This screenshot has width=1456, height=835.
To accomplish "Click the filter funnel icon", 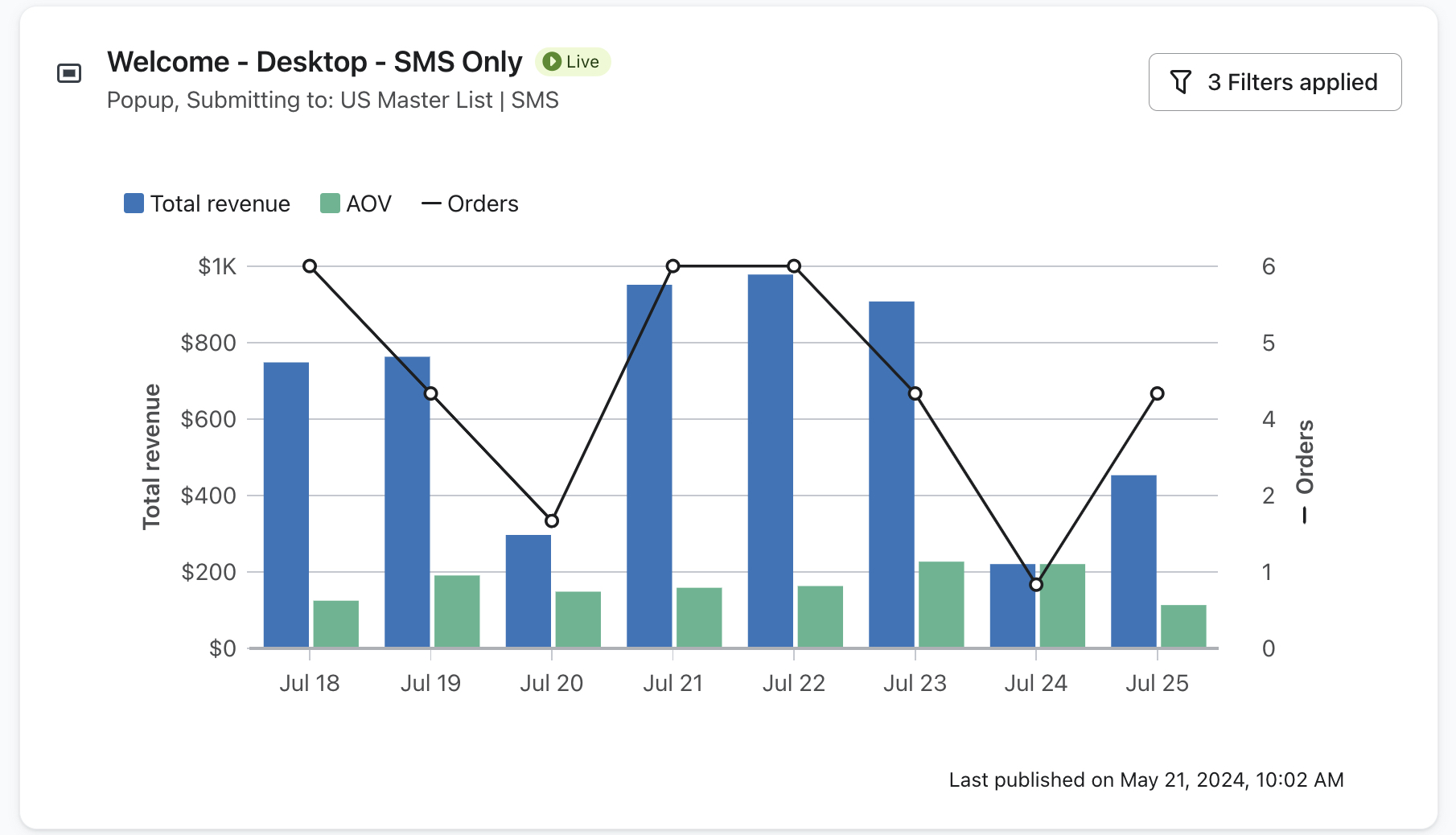I will (x=1181, y=81).
